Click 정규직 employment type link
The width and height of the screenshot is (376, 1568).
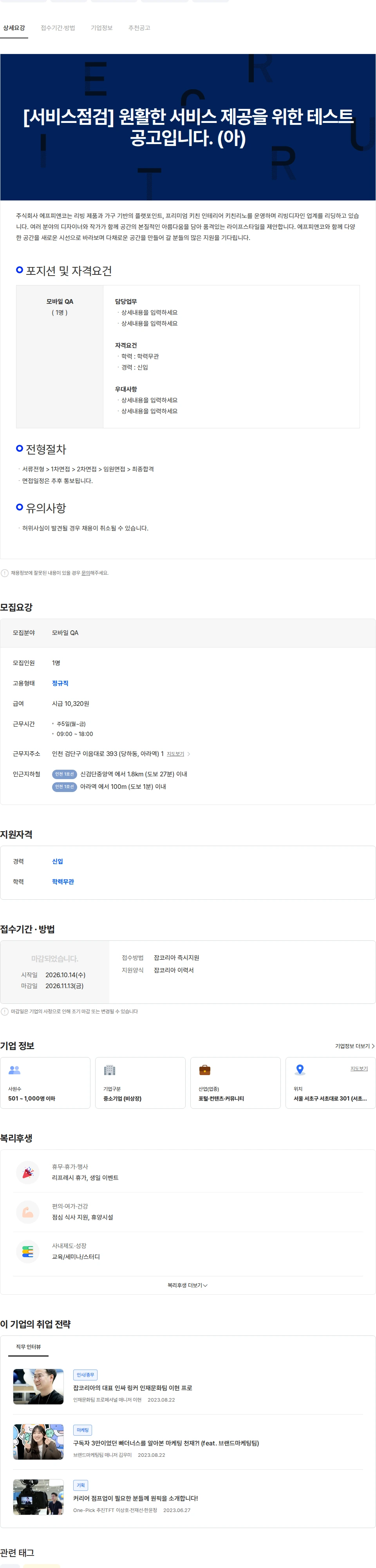click(x=60, y=683)
